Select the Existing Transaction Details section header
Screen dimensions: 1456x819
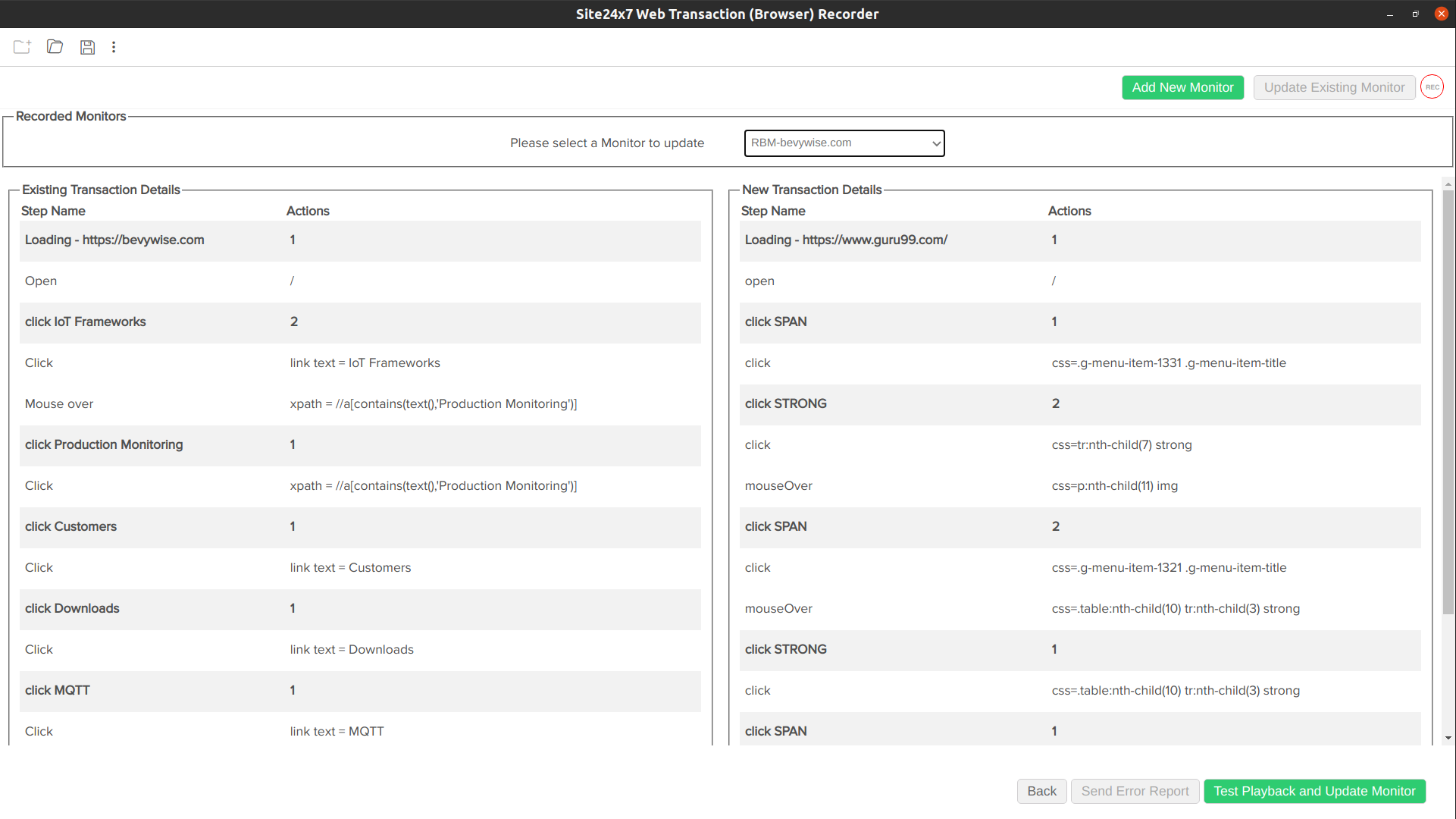(x=100, y=189)
